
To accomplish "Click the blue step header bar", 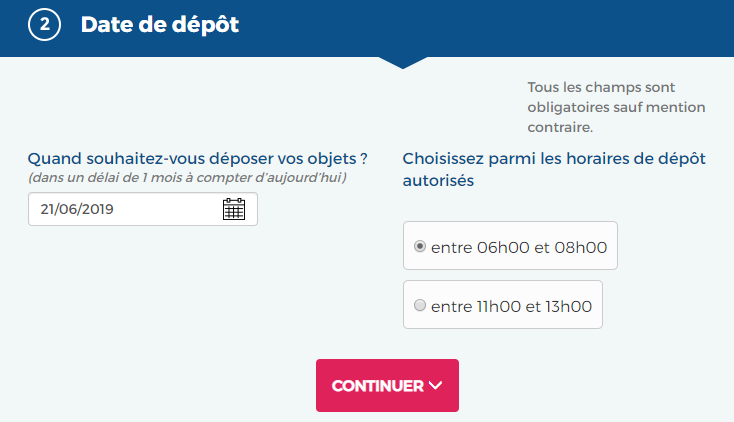I will (367, 28).
